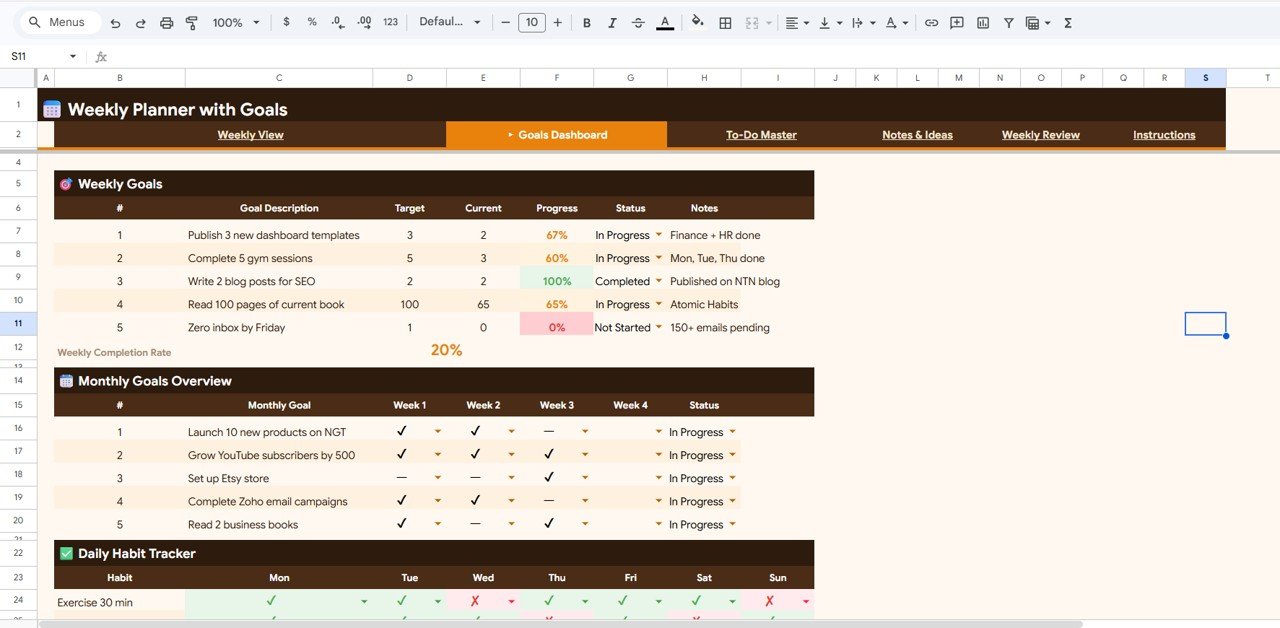Open the Borders tool

click(x=725, y=23)
